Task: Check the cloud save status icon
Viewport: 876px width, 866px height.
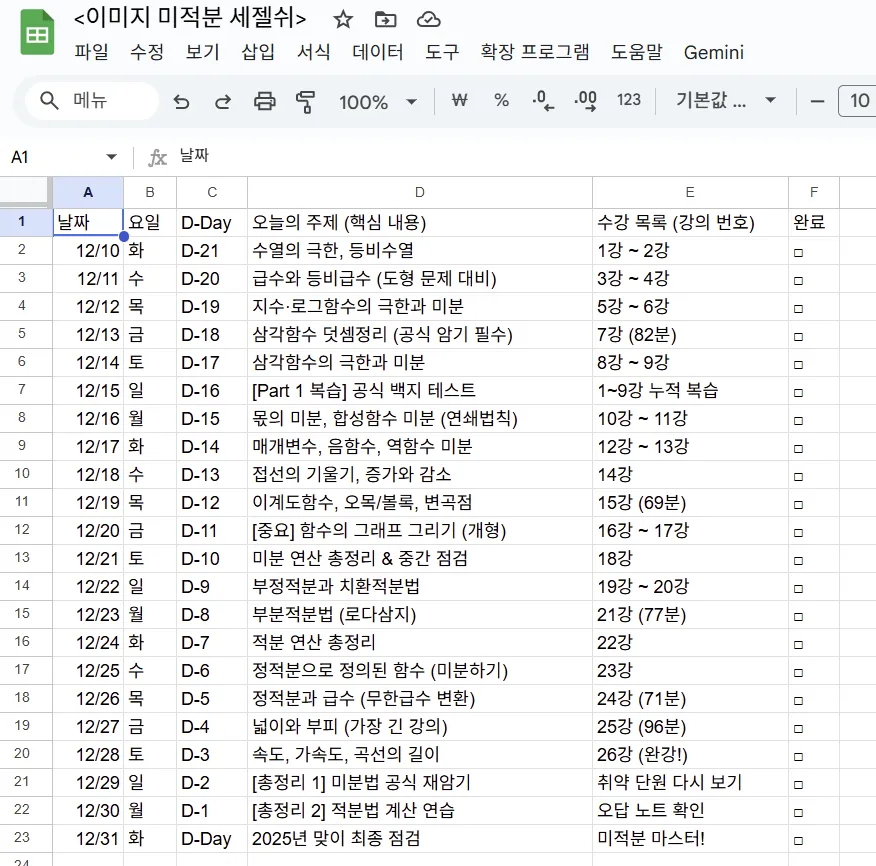Action: (429, 20)
